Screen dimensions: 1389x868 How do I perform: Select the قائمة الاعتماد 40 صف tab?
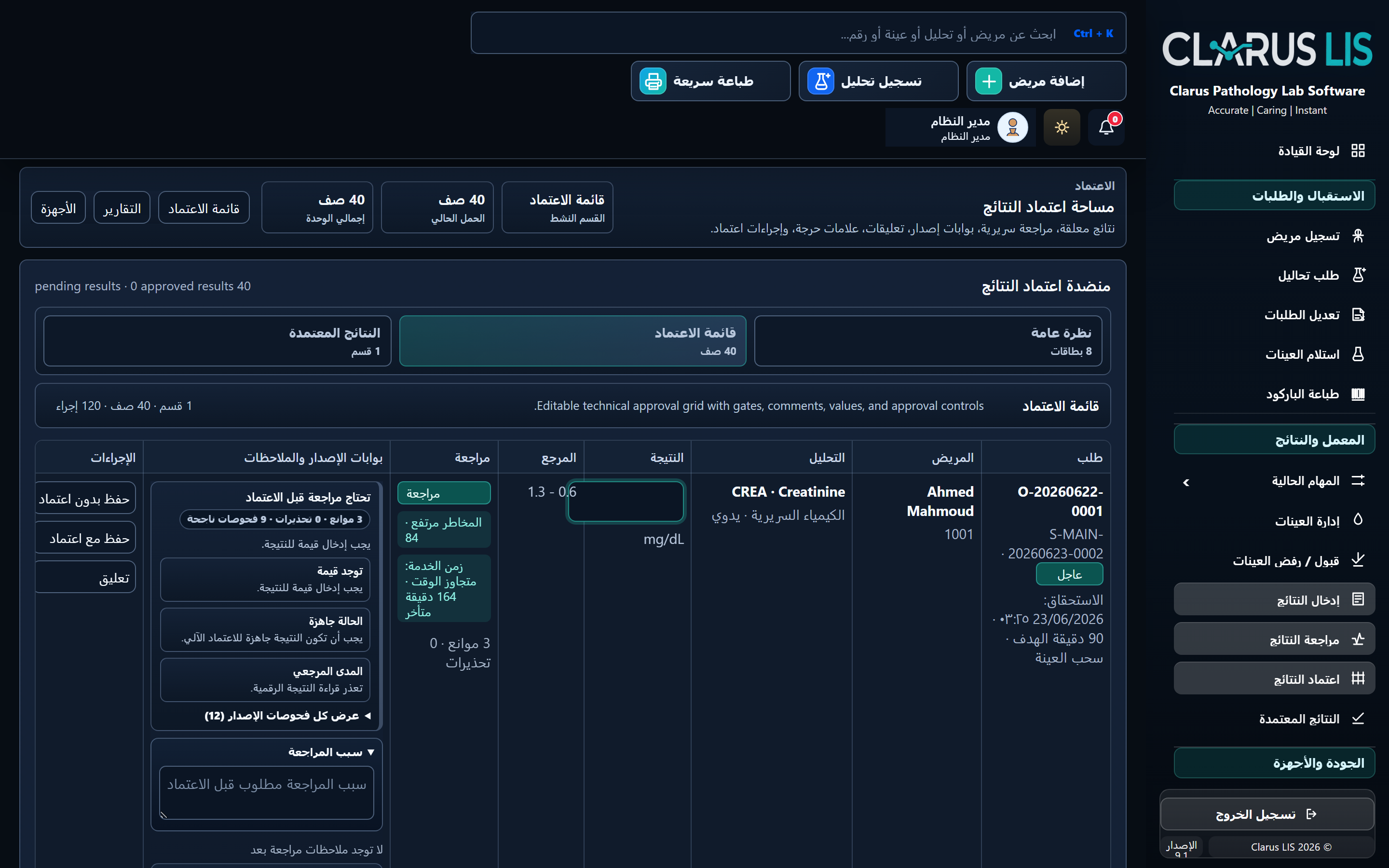573,341
